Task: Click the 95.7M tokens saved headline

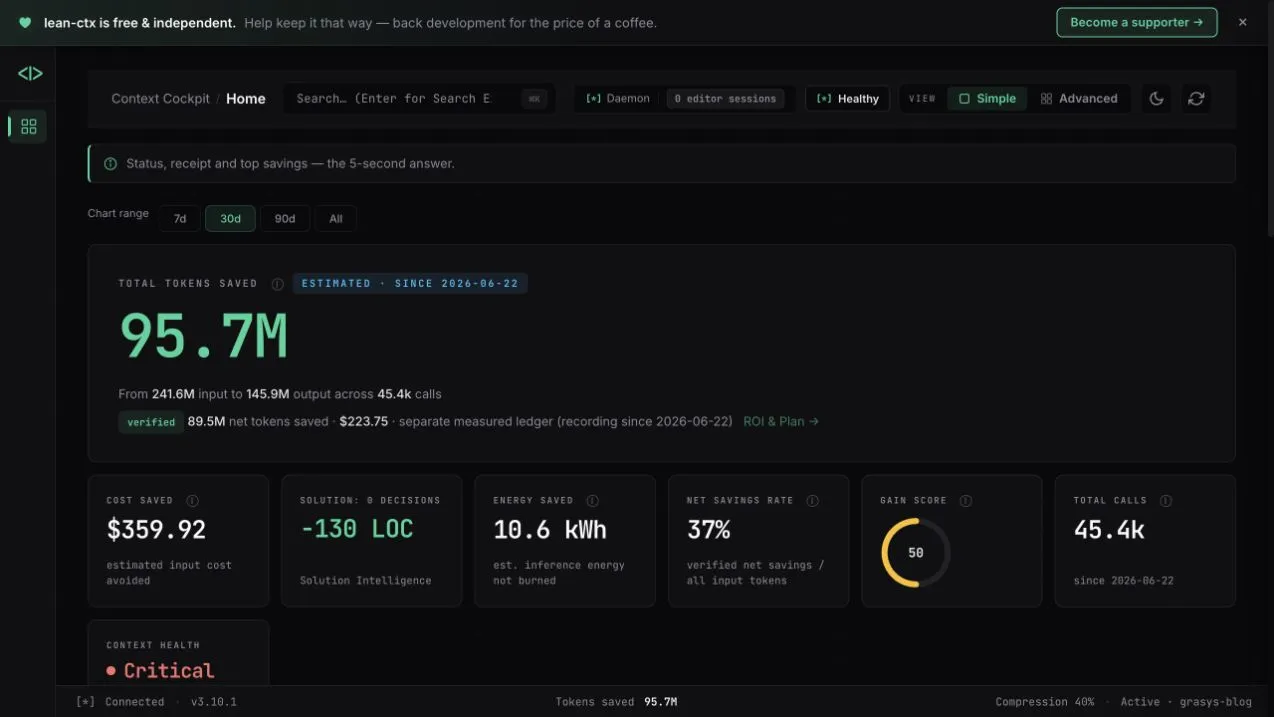Action: pyautogui.click(x=204, y=336)
